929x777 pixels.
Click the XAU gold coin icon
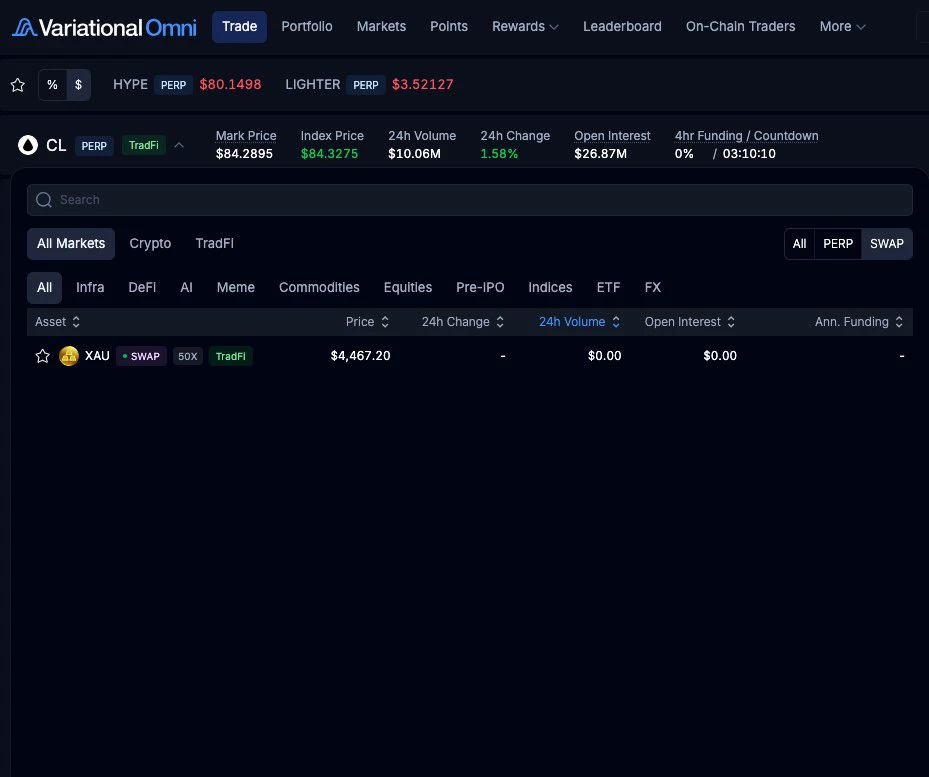tap(69, 356)
